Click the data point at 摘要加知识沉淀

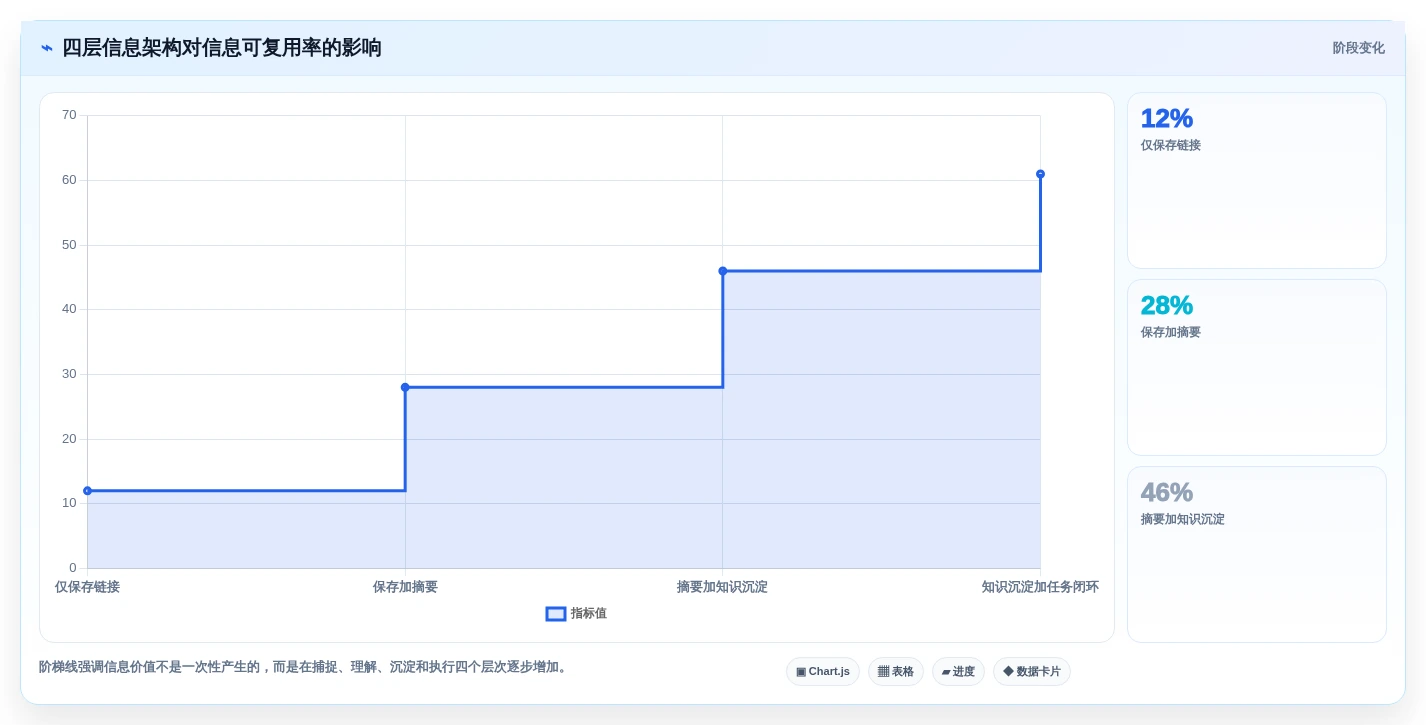pos(723,271)
